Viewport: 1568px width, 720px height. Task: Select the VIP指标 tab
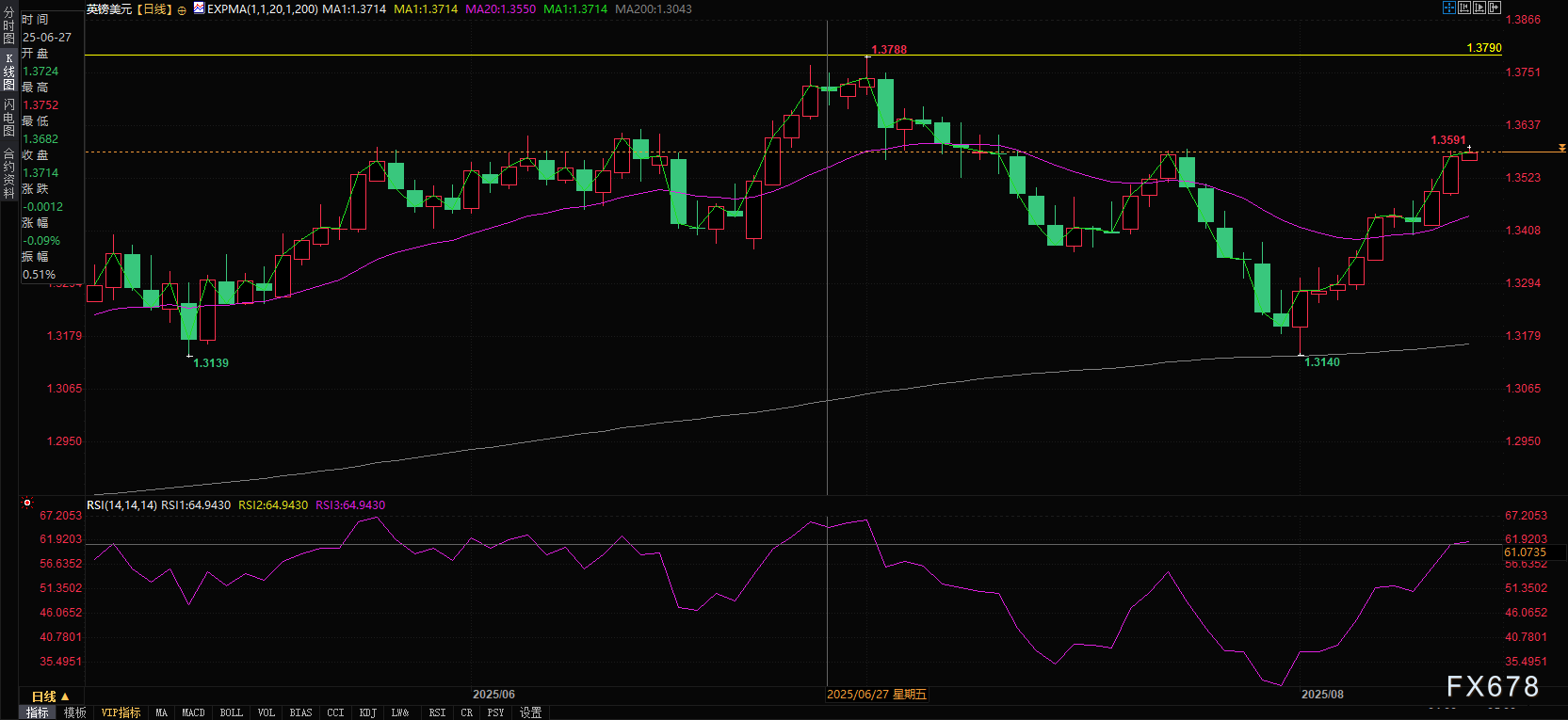point(121,712)
